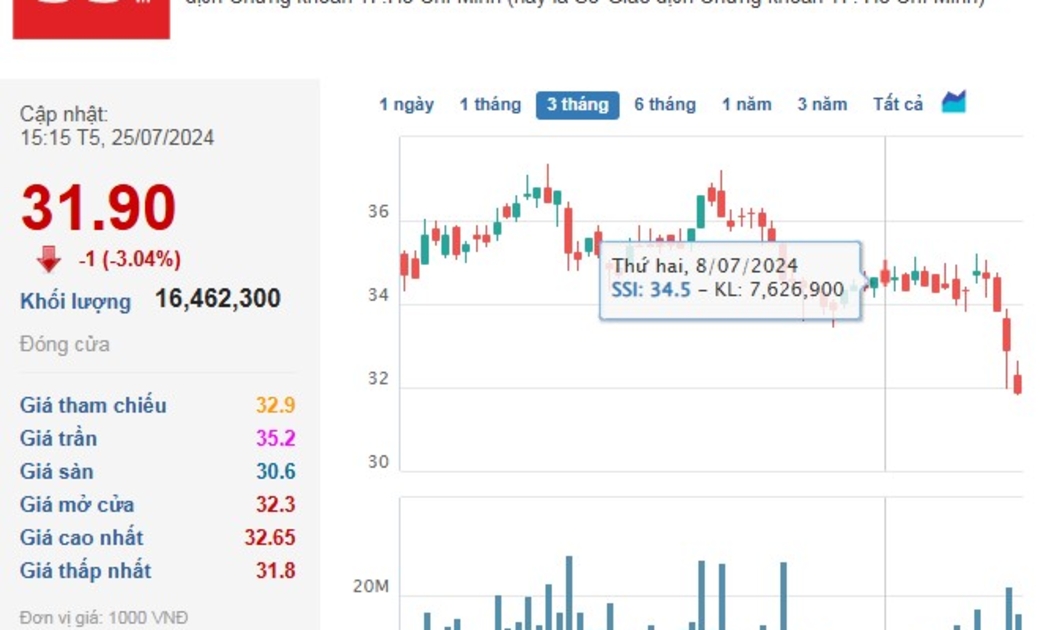Click the Giá cao nhất label
The height and width of the screenshot is (630, 1050).
[81, 537]
